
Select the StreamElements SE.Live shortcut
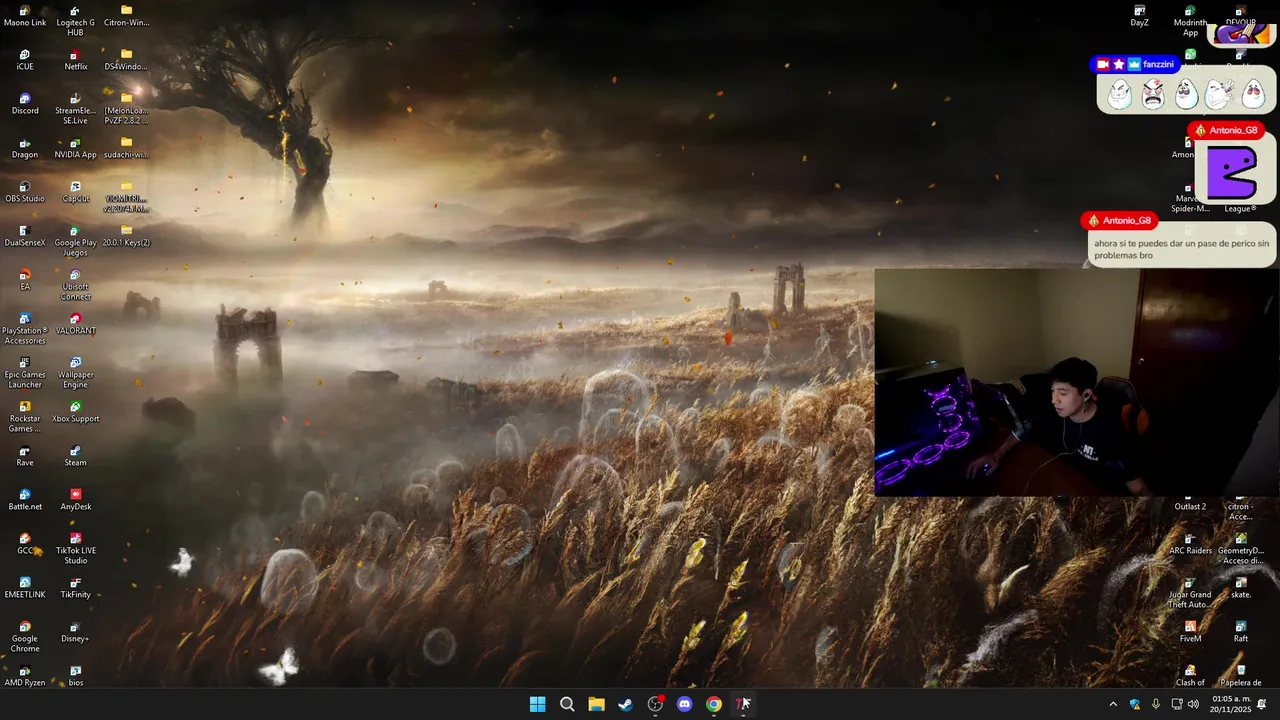75,109
